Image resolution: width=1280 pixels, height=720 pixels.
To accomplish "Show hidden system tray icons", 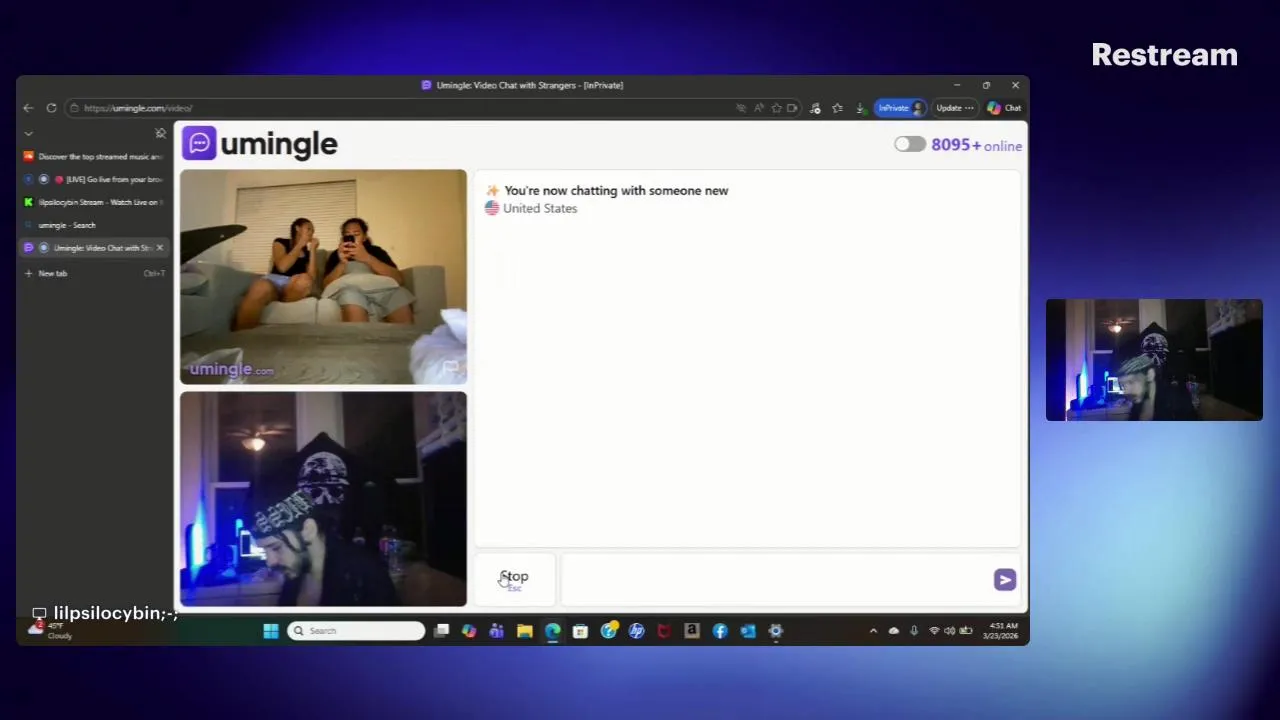I will click(x=873, y=631).
